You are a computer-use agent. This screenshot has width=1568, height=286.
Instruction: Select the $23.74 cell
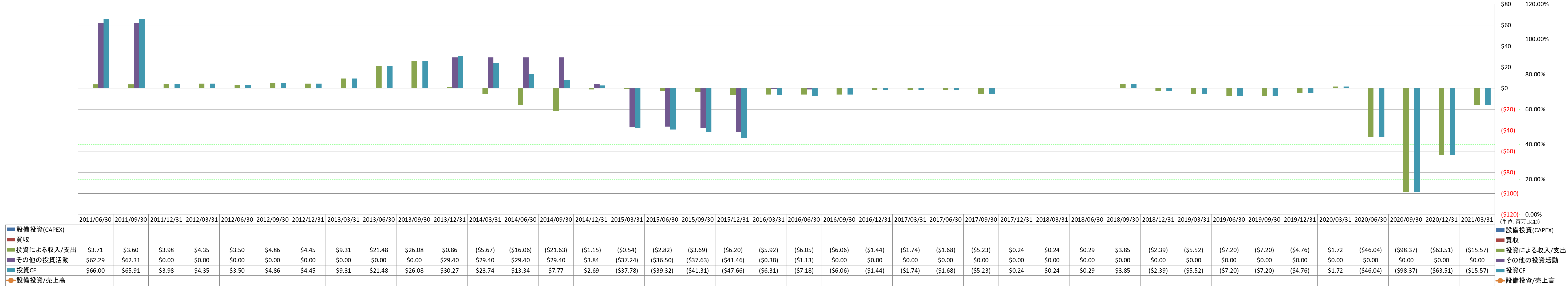click(x=485, y=270)
